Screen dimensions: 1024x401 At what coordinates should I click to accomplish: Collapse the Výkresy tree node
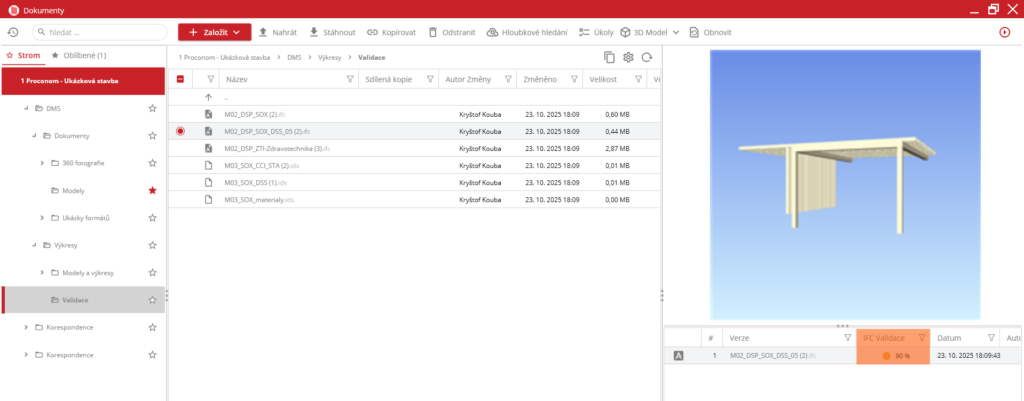[x=34, y=245]
